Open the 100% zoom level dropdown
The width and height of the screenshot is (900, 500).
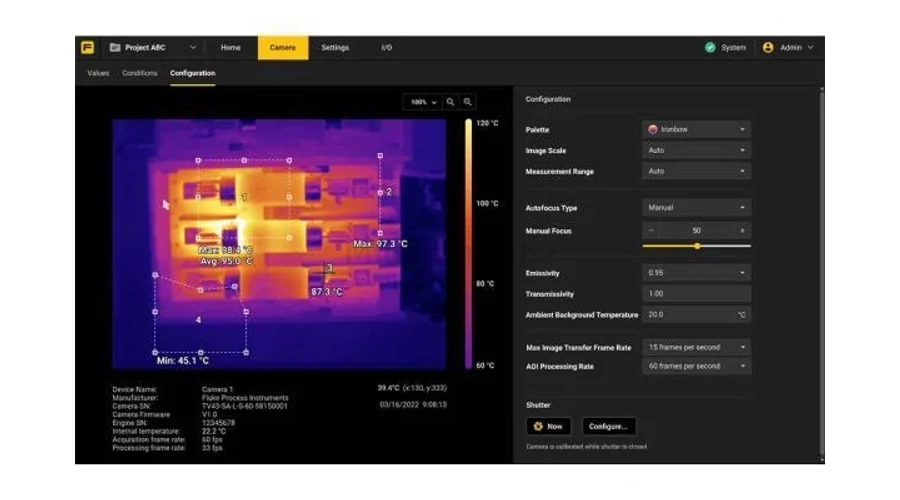(423, 102)
